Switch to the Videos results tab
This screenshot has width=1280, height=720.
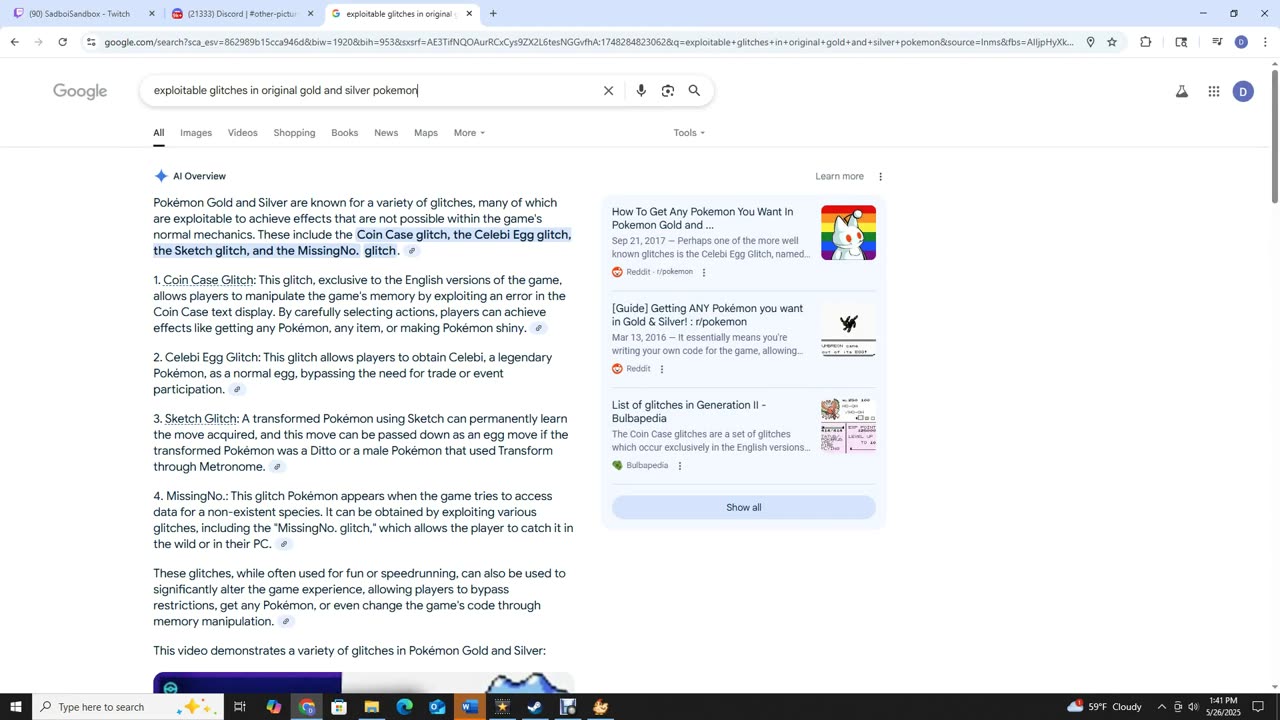[x=242, y=133]
